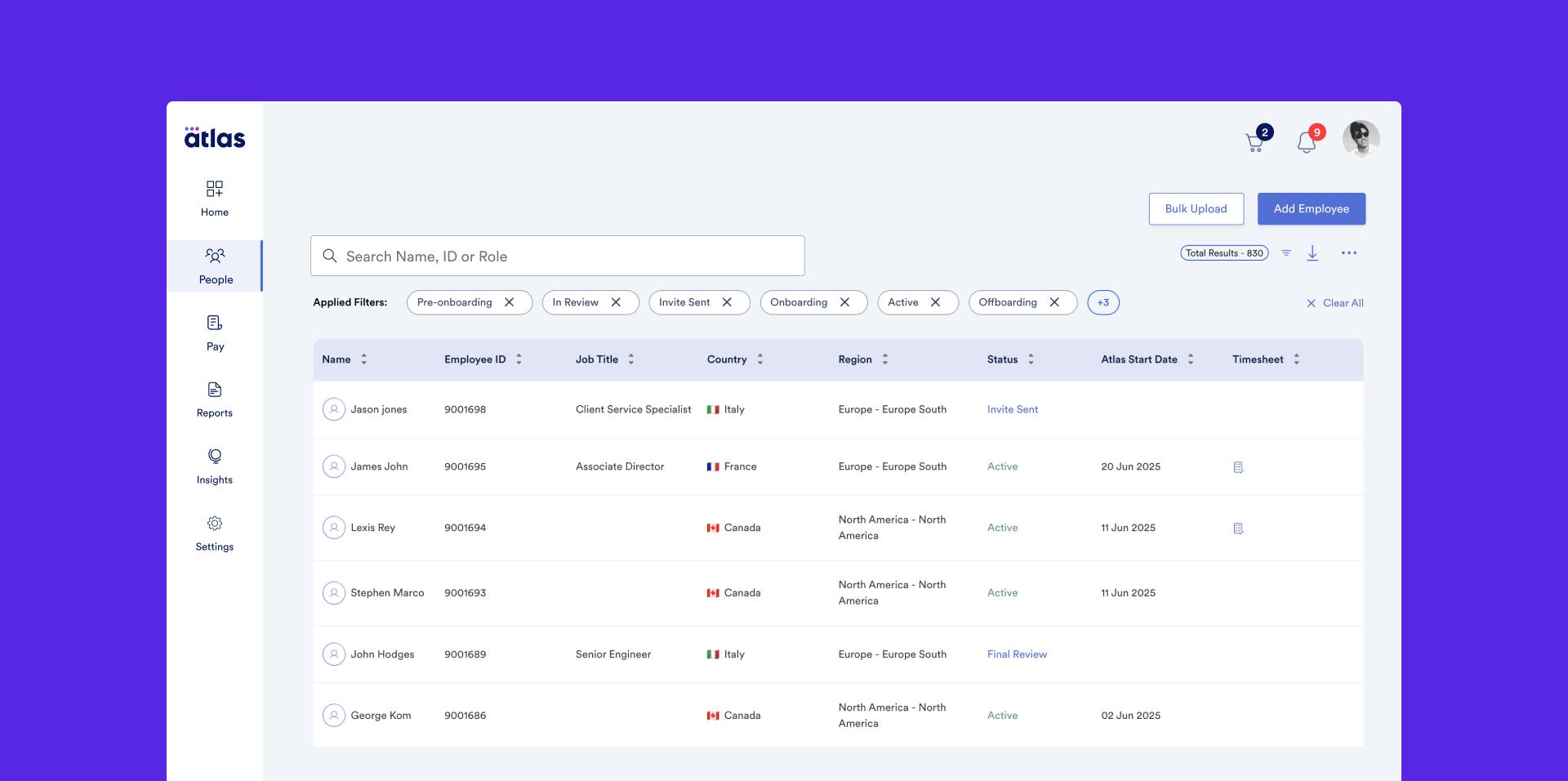Sort by Country column
The height and width of the screenshot is (781, 1568).
(759, 359)
